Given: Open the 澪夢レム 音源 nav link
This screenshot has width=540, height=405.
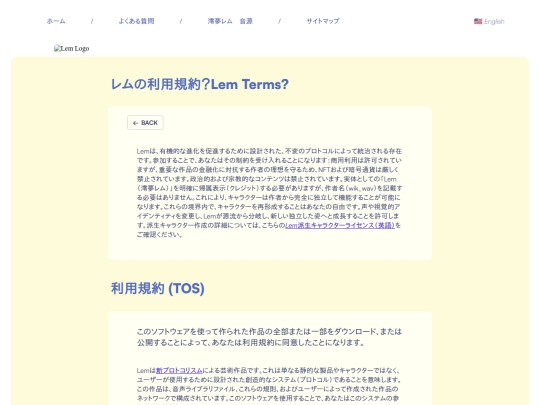Looking at the screenshot, I should point(230,21).
